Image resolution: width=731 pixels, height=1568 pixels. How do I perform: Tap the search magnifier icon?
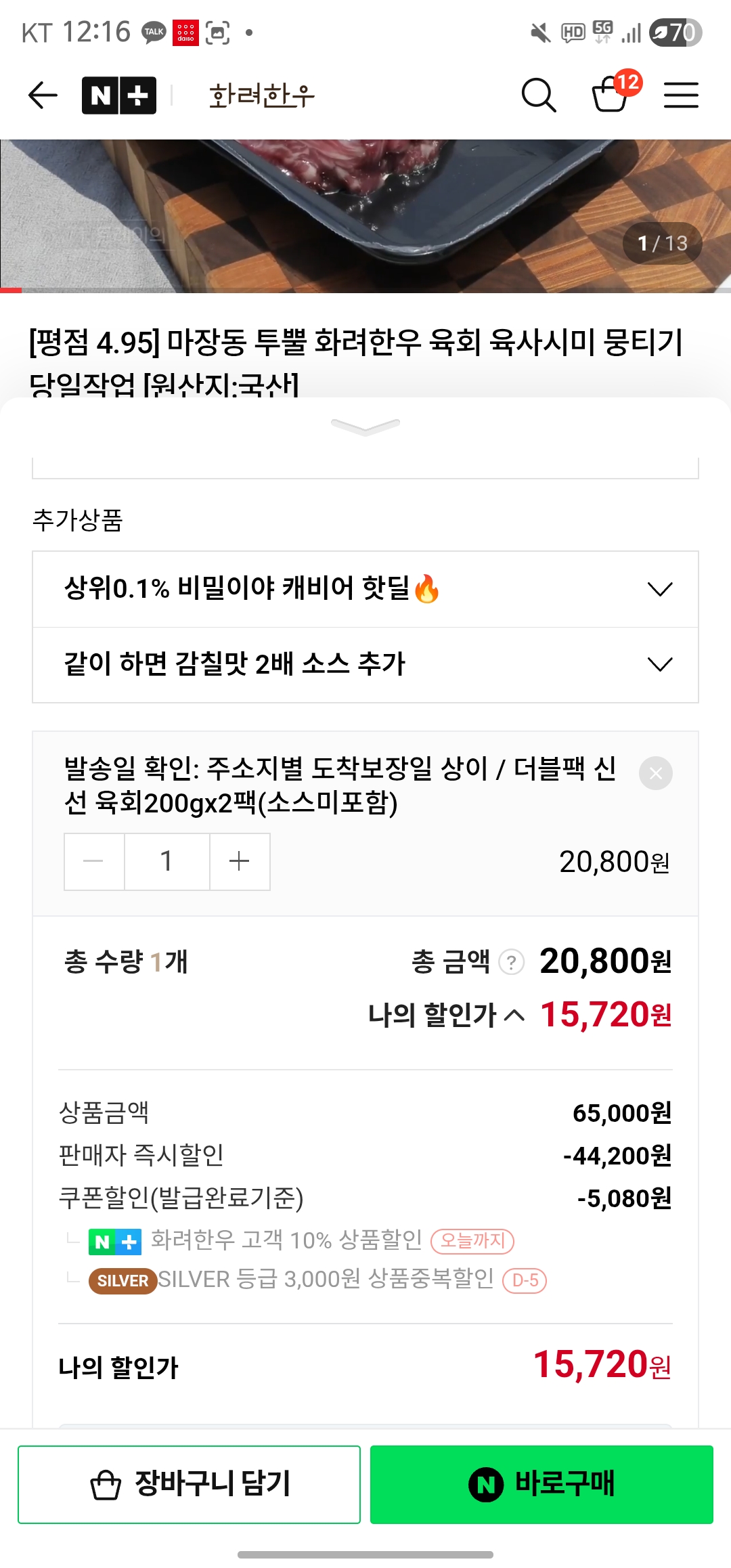(539, 95)
